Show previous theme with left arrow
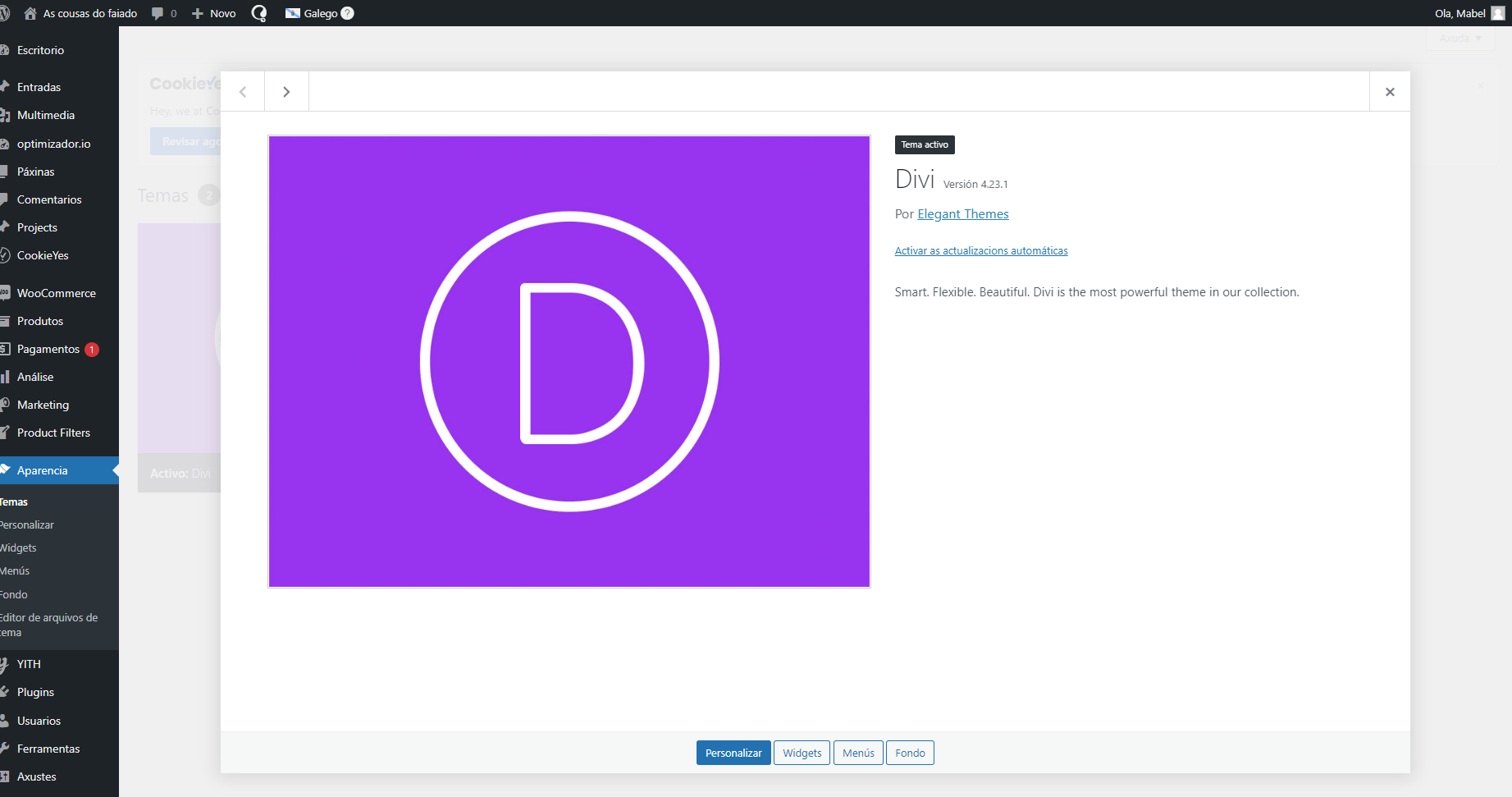The image size is (1512, 797). click(x=243, y=92)
